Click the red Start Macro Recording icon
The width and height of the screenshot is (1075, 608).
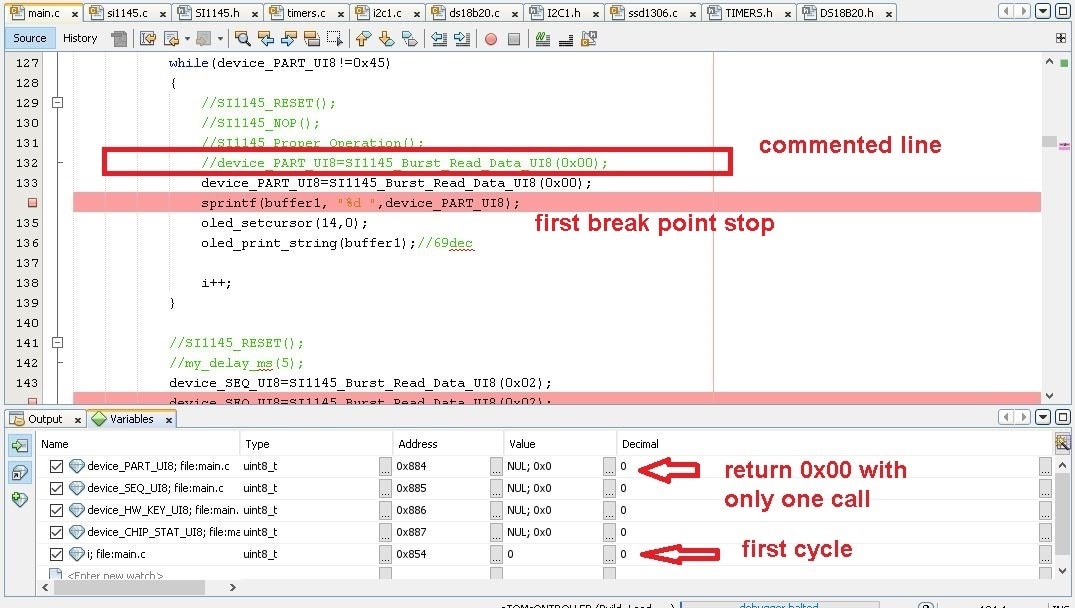tap(490, 39)
